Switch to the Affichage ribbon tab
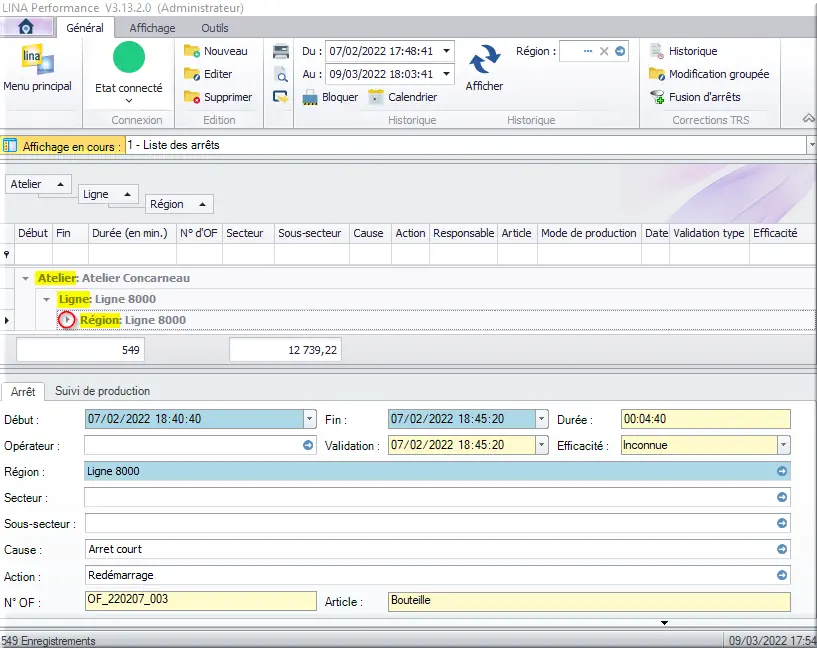This screenshot has height=648, width=817. [x=152, y=28]
